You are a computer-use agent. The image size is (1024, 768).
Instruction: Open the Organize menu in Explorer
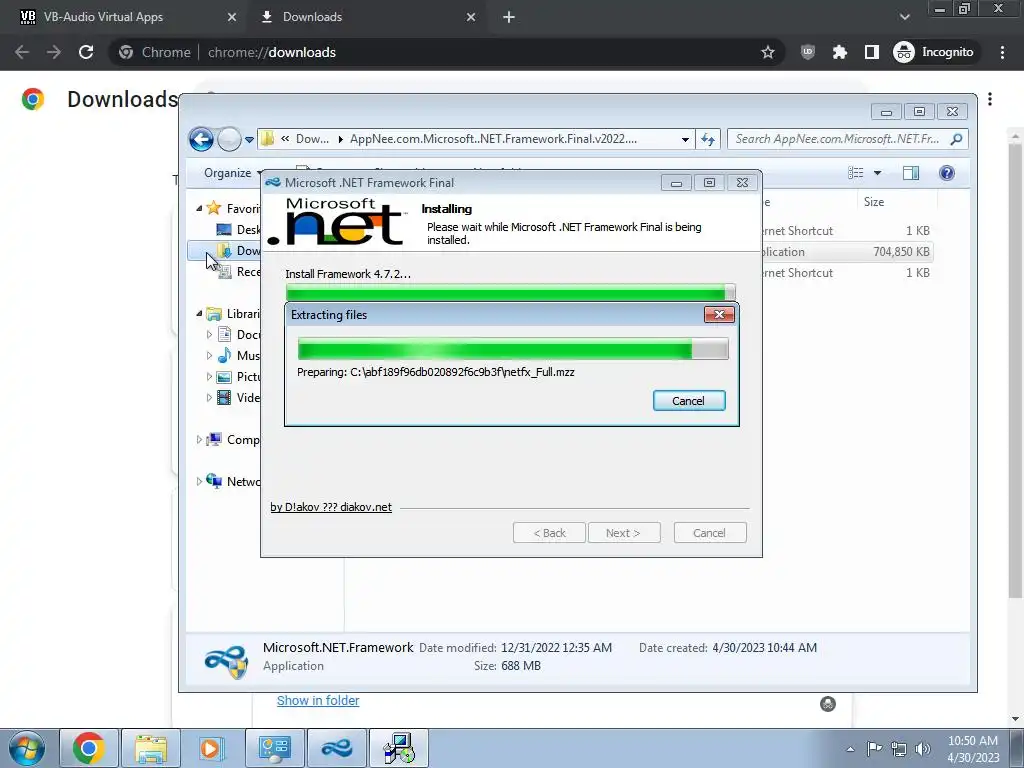click(230, 173)
